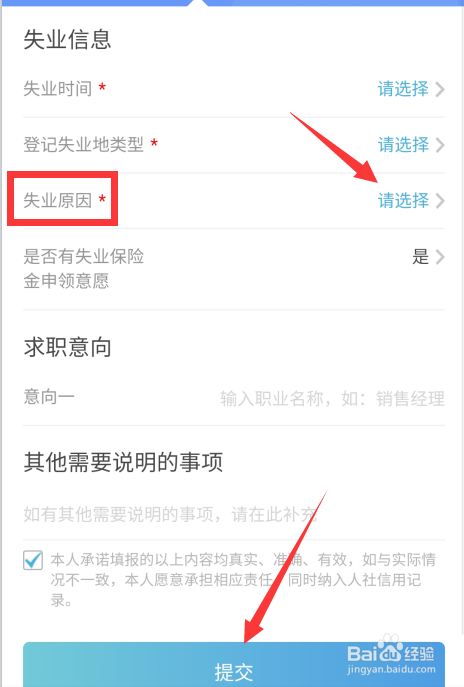Click the 失业信息 section heading
This screenshot has height=687, width=464.
67,39
